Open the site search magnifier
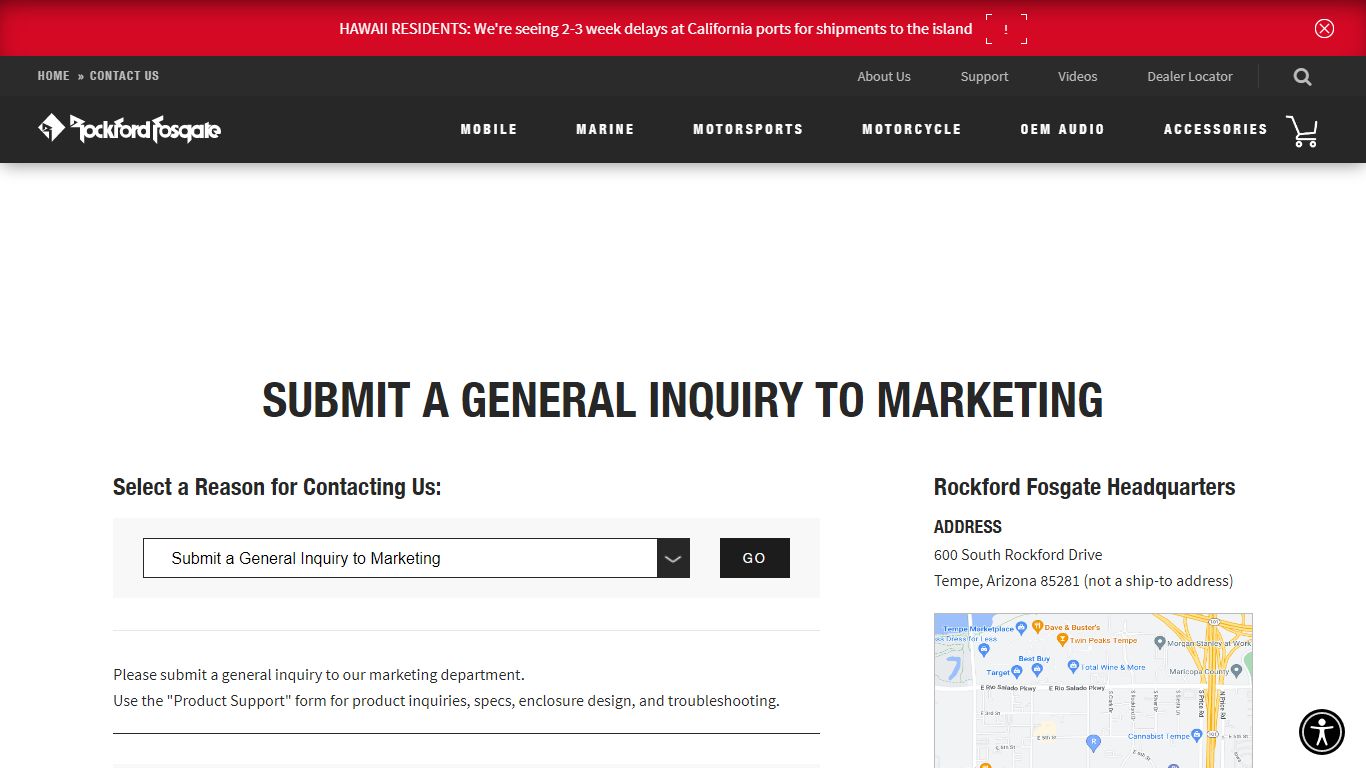Screen dimensions: 1366x768 point(1302,77)
